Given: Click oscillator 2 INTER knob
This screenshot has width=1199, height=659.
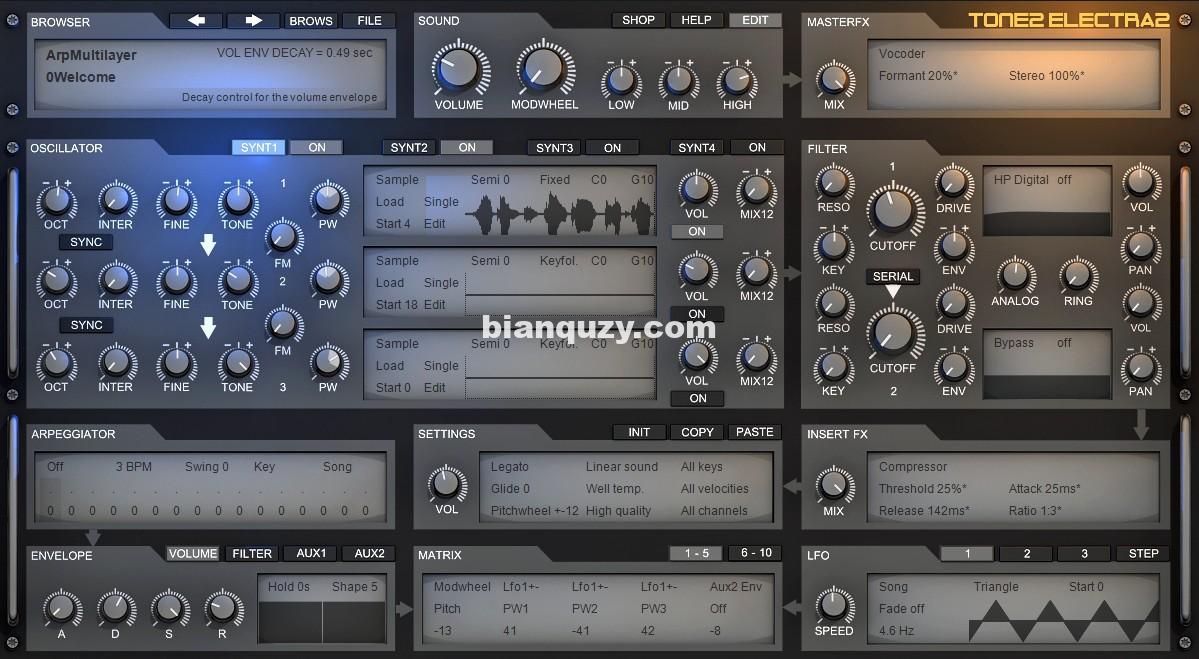Looking at the screenshot, I should (x=115, y=281).
